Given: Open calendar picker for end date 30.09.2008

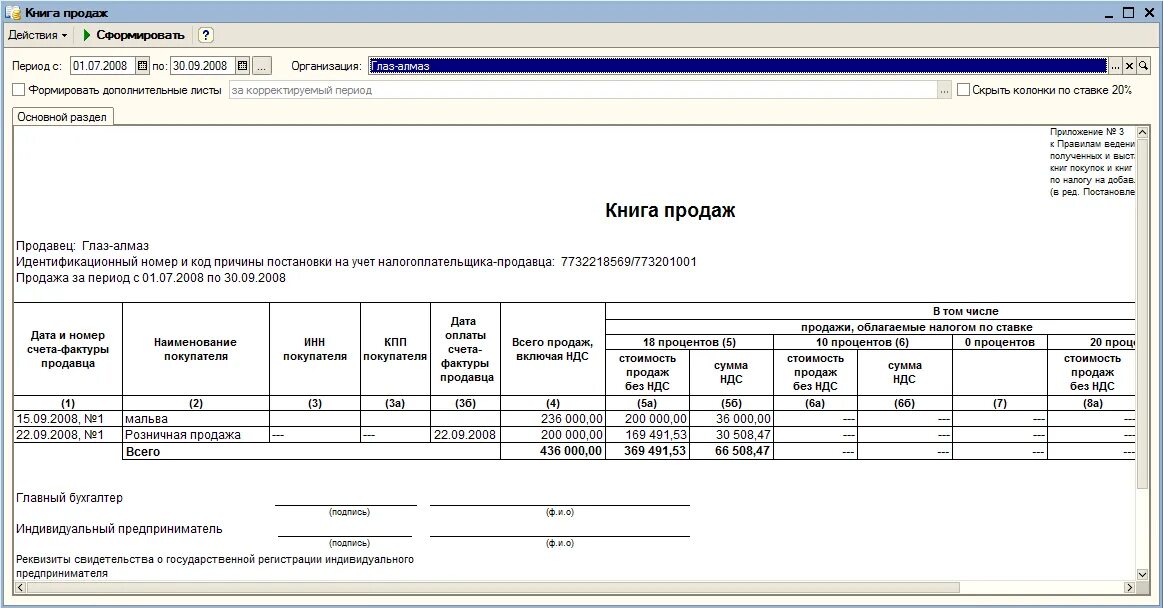Looking at the screenshot, I should click(x=243, y=66).
